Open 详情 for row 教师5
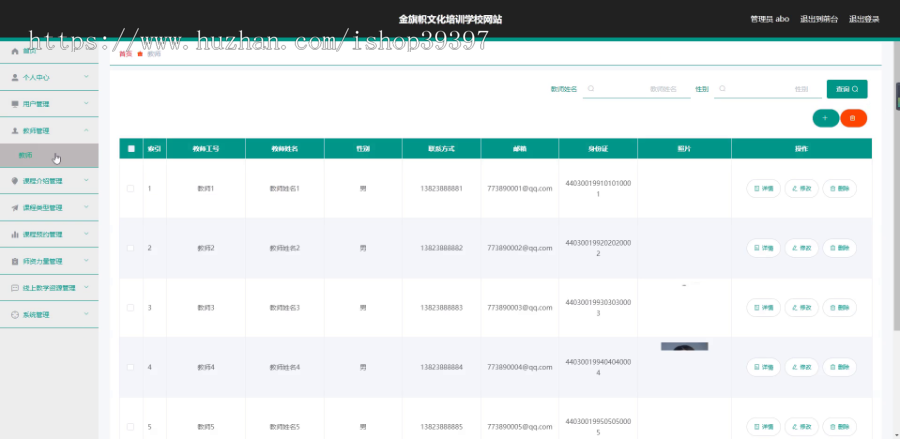This screenshot has width=900, height=439. pyautogui.click(x=763, y=427)
